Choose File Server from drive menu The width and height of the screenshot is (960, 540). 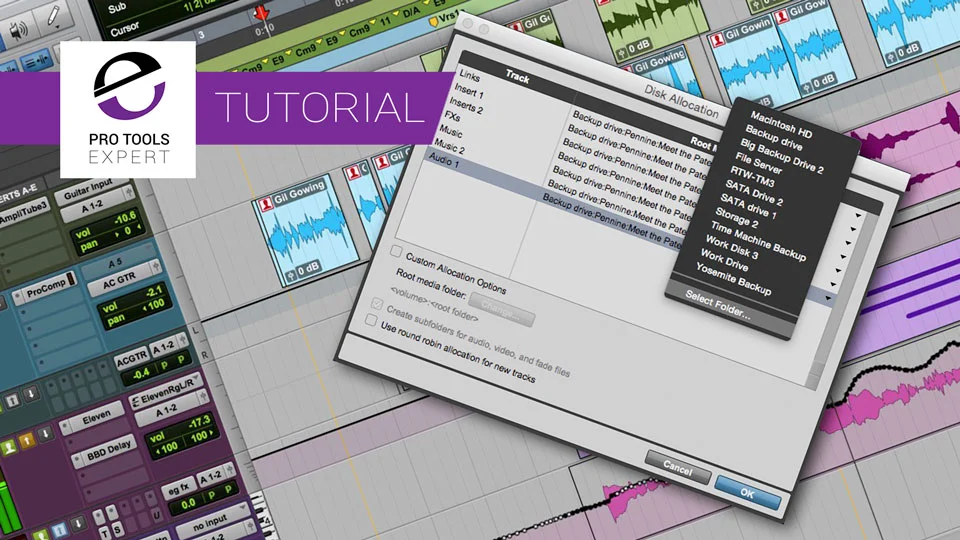pos(759,163)
